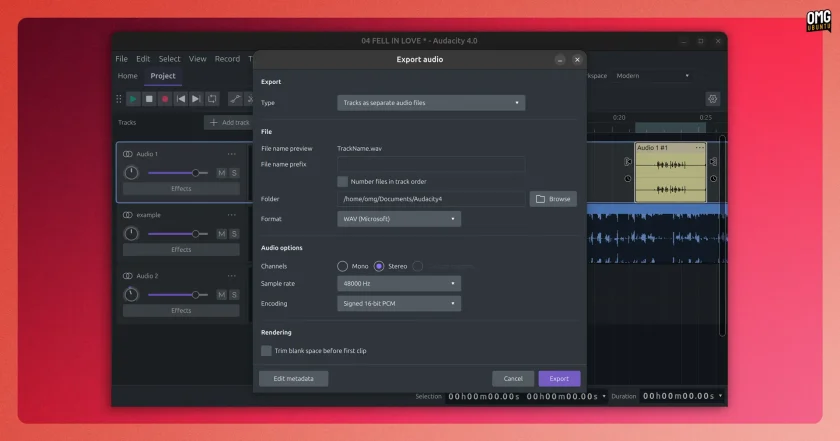
Task: Enable Number files in track order
Action: pos(342,182)
